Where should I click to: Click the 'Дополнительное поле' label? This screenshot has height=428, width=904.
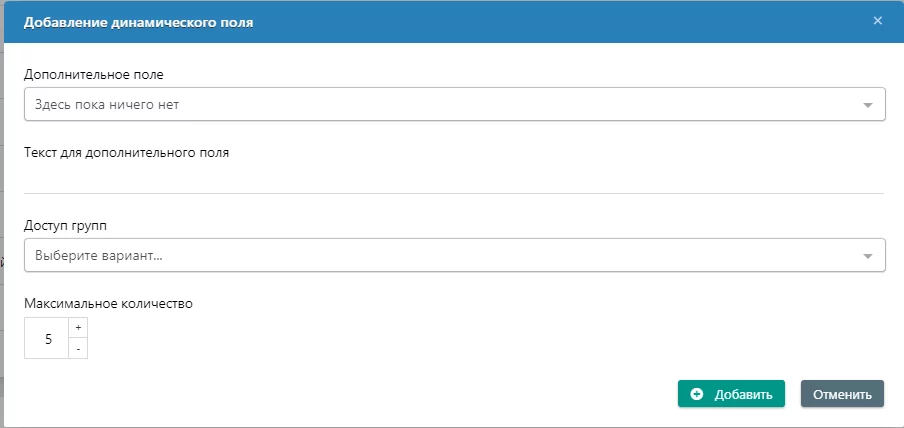click(x=92, y=74)
